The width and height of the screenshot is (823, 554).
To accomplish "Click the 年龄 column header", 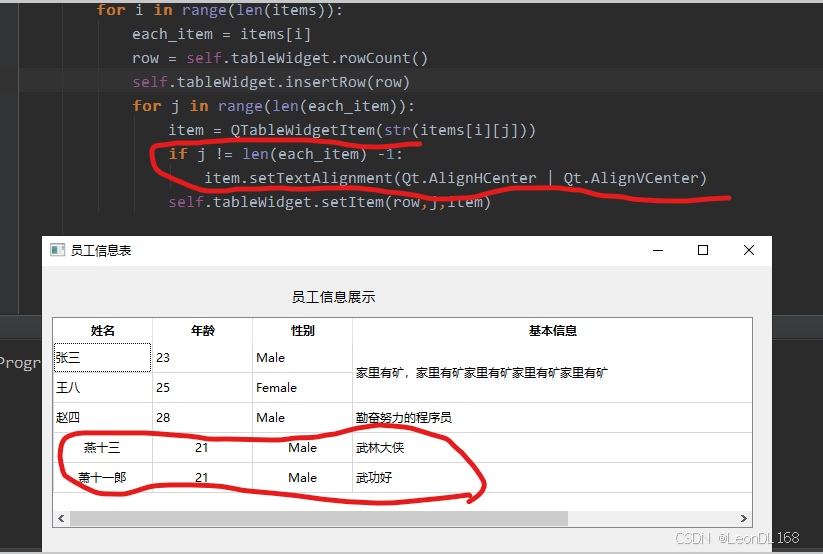I will [203, 330].
